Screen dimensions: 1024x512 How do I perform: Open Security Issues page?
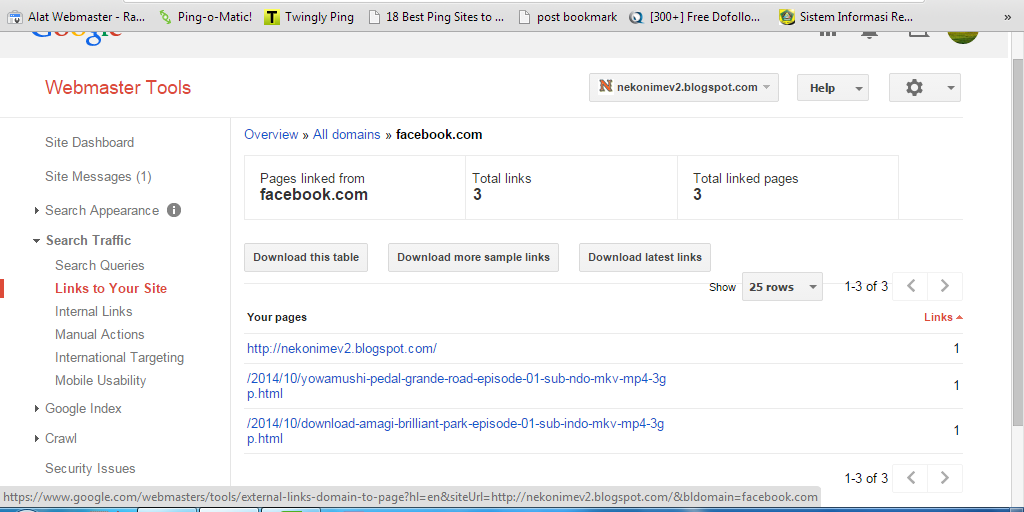click(x=90, y=468)
